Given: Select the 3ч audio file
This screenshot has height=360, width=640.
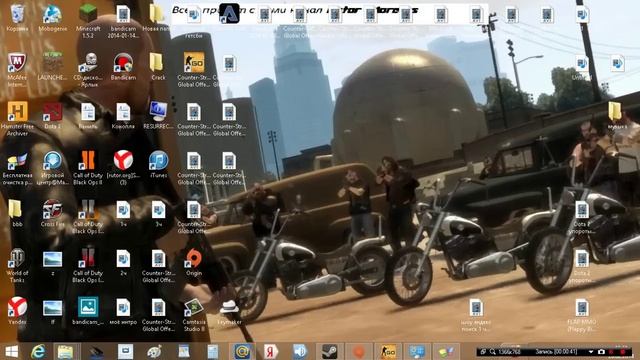Looking at the screenshot, I should click(x=158, y=213).
